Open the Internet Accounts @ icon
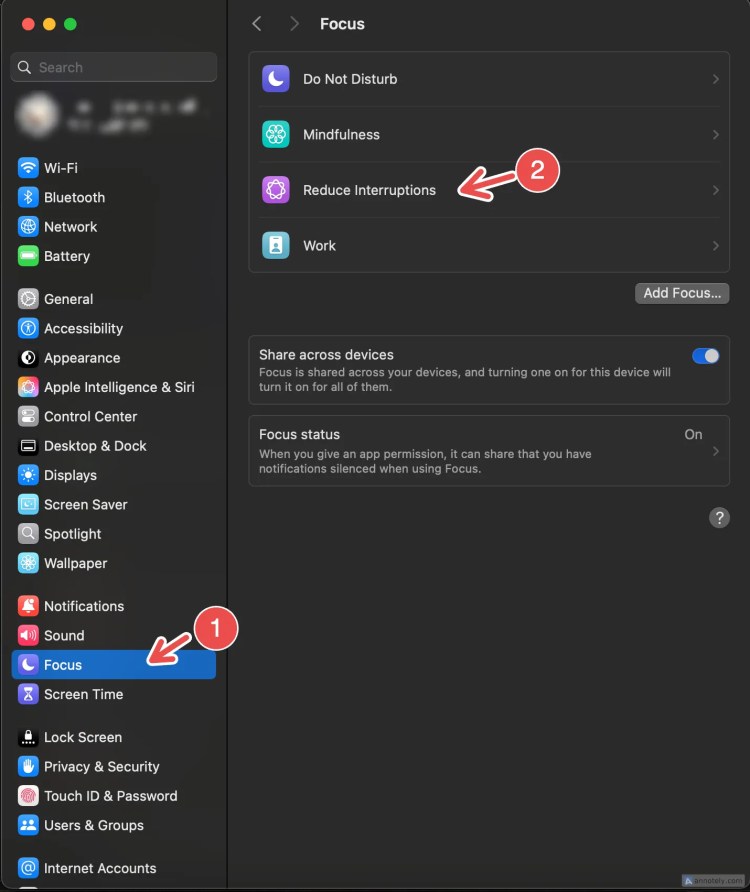This screenshot has width=750, height=892. (x=28, y=868)
